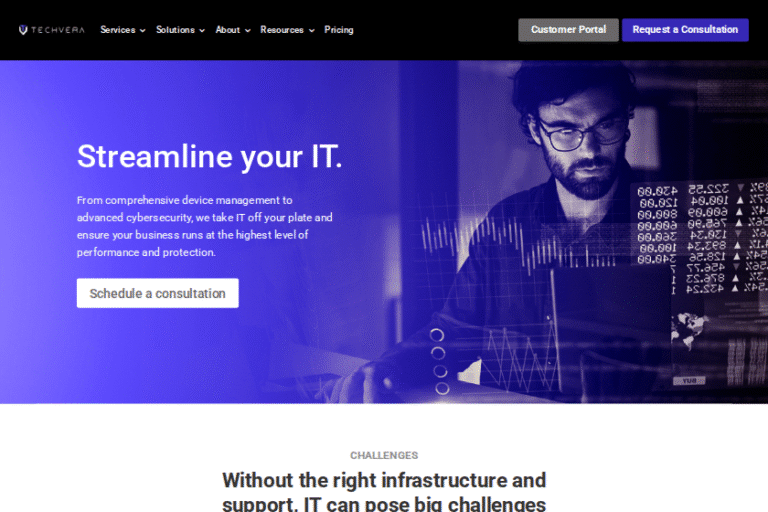Click the Streamline your IT heading

210,157
